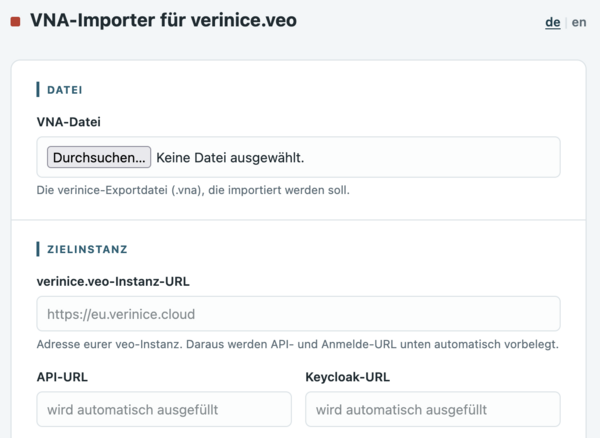Switch language to English (en)
The width and height of the screenshot is (600, 438).
pyautogui.click(x=579, y=22)
